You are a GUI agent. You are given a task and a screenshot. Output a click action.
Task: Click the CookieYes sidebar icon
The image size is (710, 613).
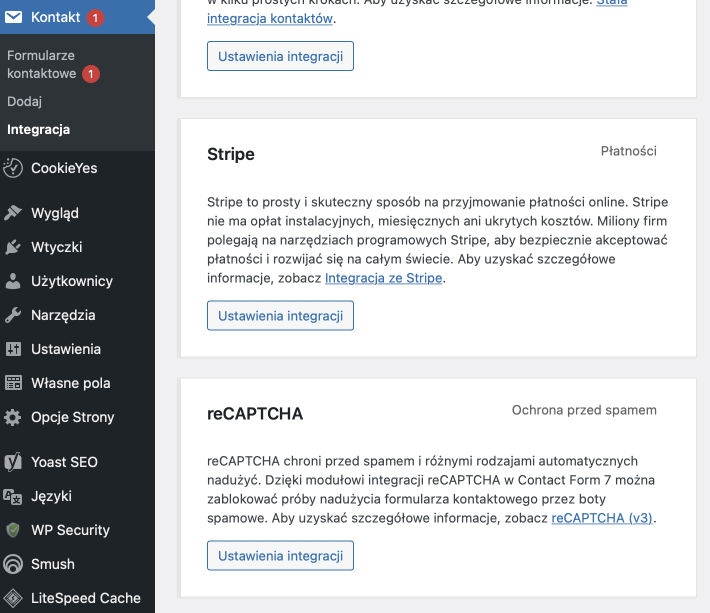(x=13, y=168)
